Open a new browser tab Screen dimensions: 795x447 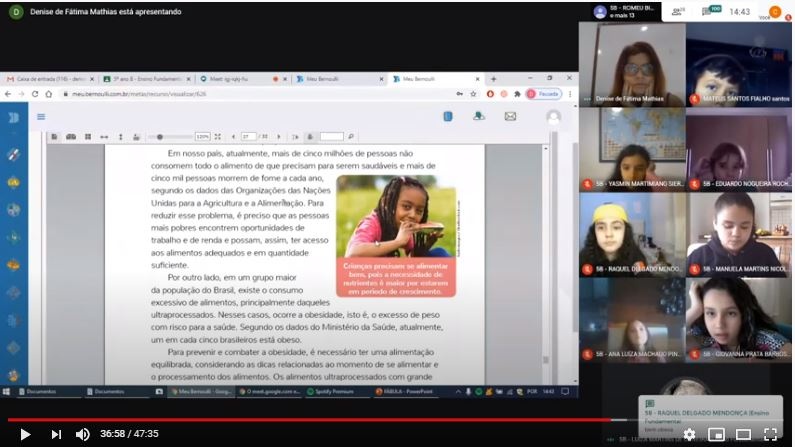(x=493, y=79)
